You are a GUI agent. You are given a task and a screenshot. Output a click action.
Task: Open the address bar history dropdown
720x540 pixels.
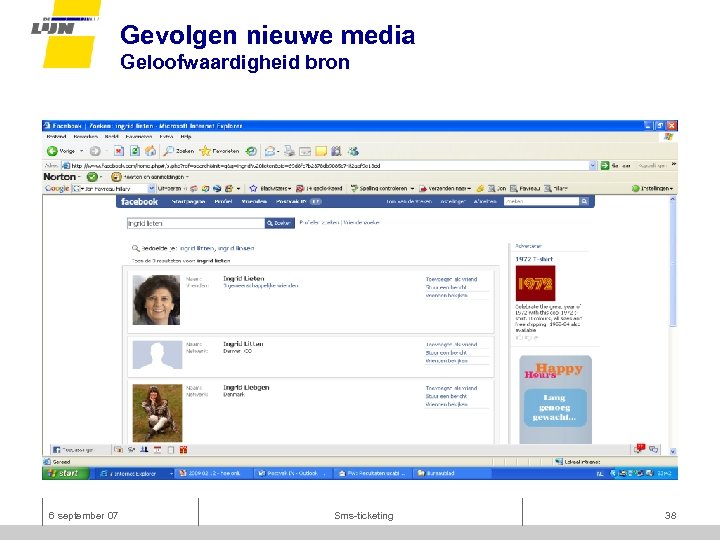coord(593,165)
